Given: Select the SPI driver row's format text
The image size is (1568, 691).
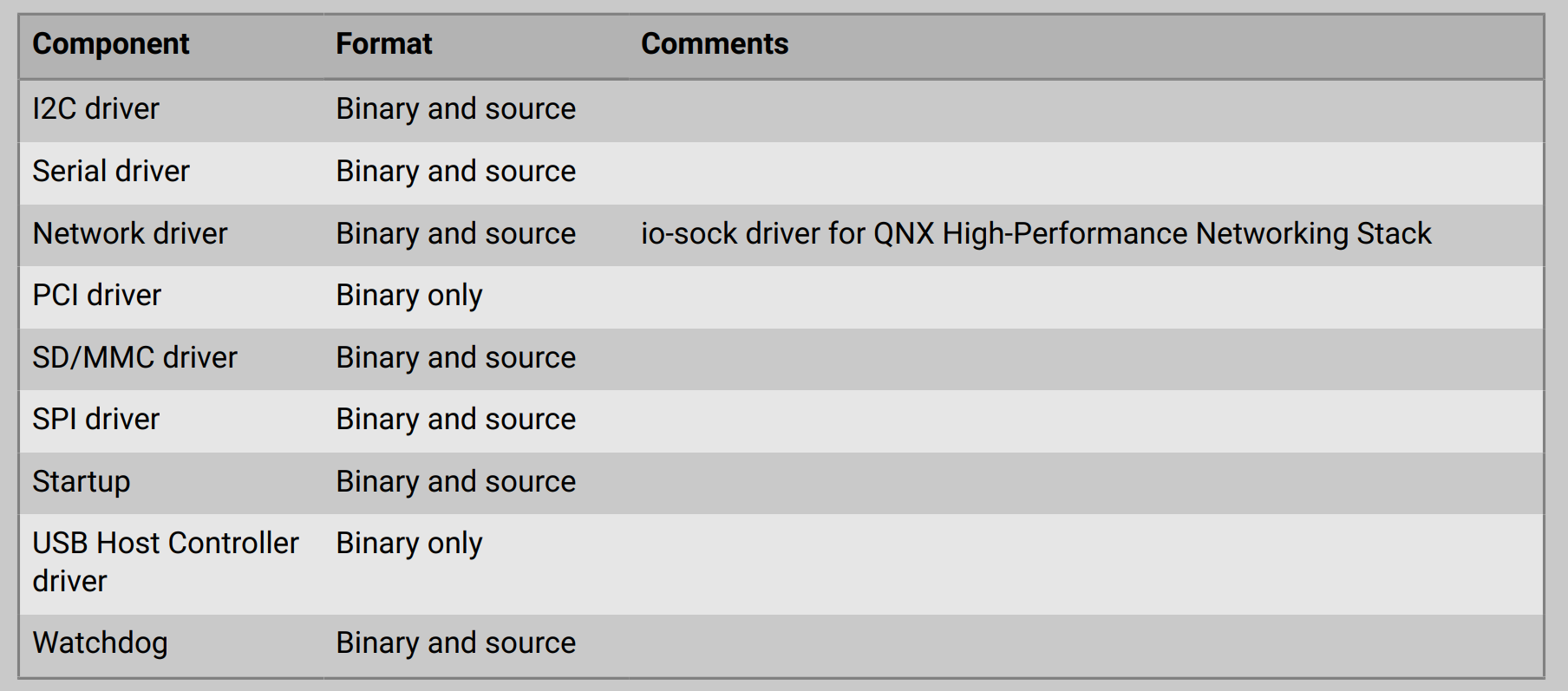Looking at the screenshot, I should [456, 420].
